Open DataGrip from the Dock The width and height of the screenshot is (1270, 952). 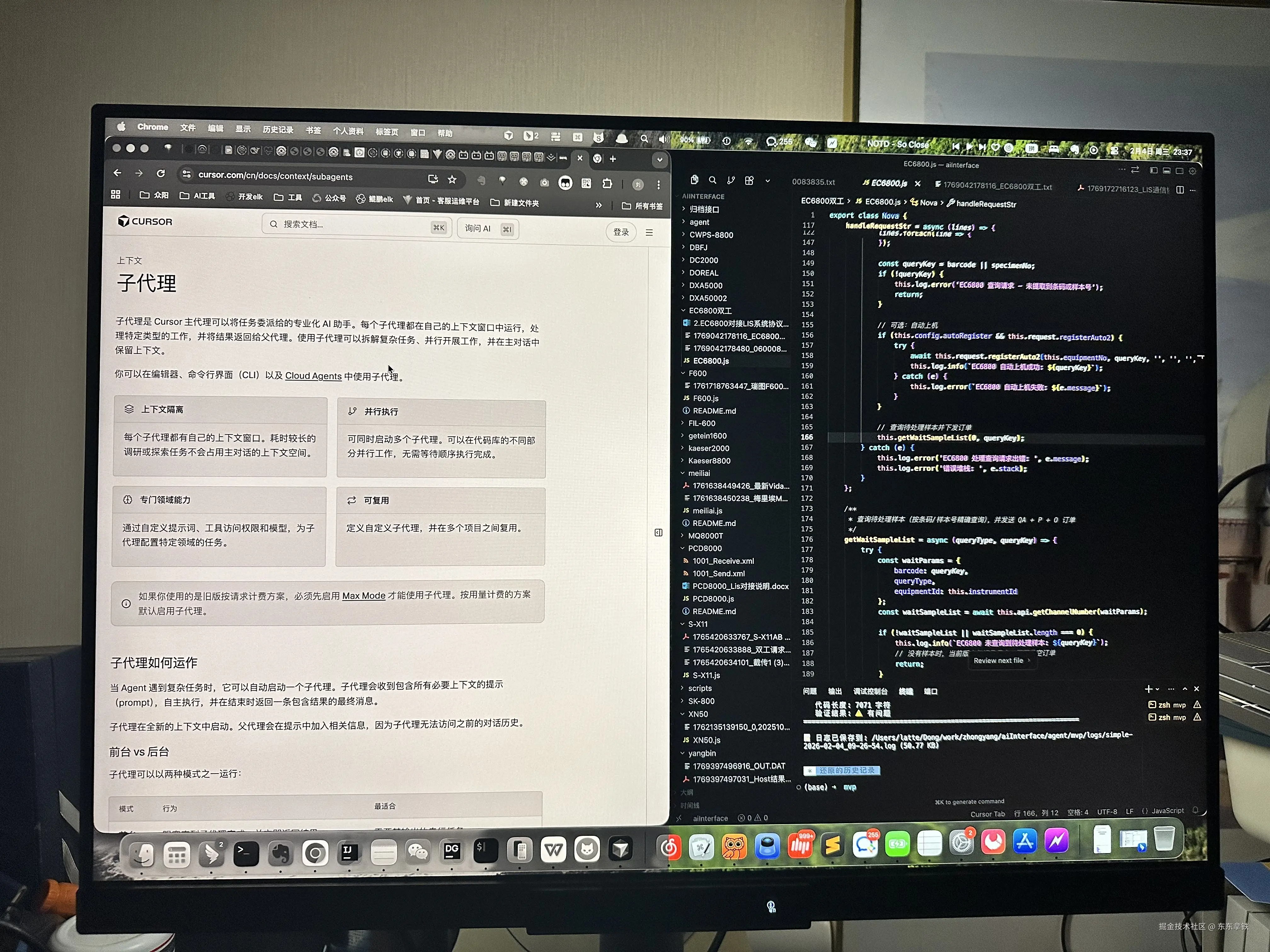click(x=452, y=851)
